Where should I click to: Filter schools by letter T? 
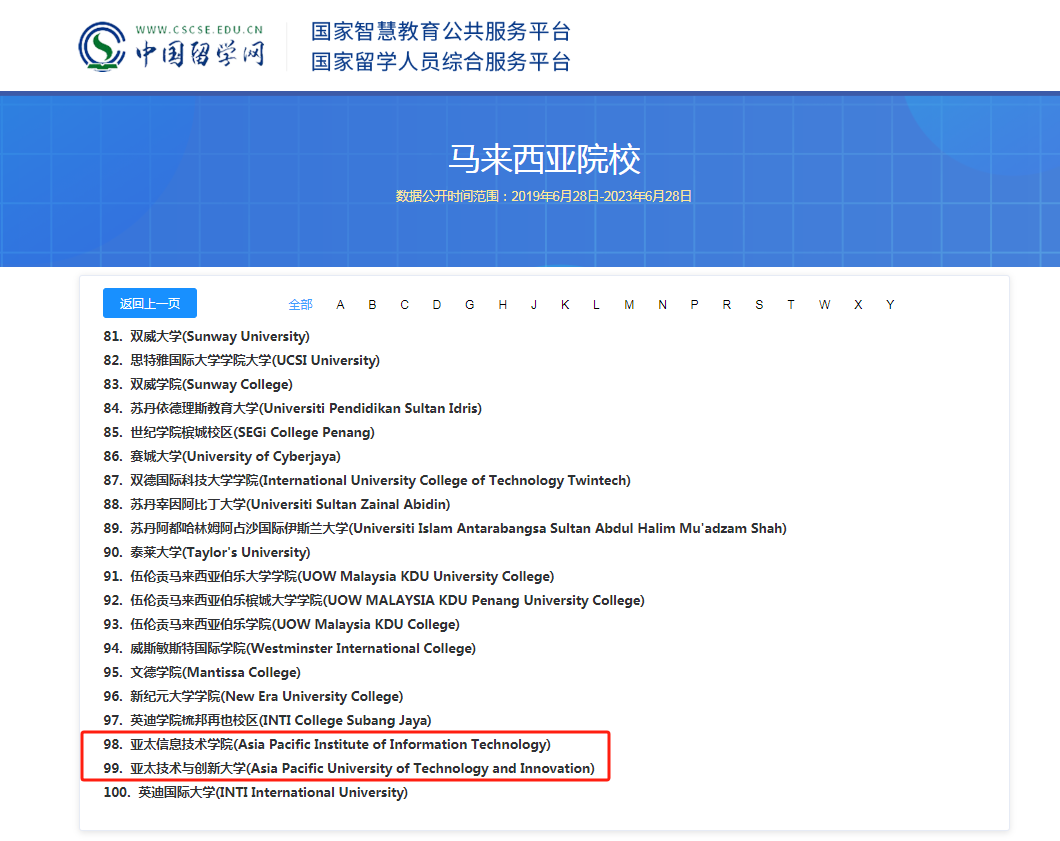[x=790, y=305]
